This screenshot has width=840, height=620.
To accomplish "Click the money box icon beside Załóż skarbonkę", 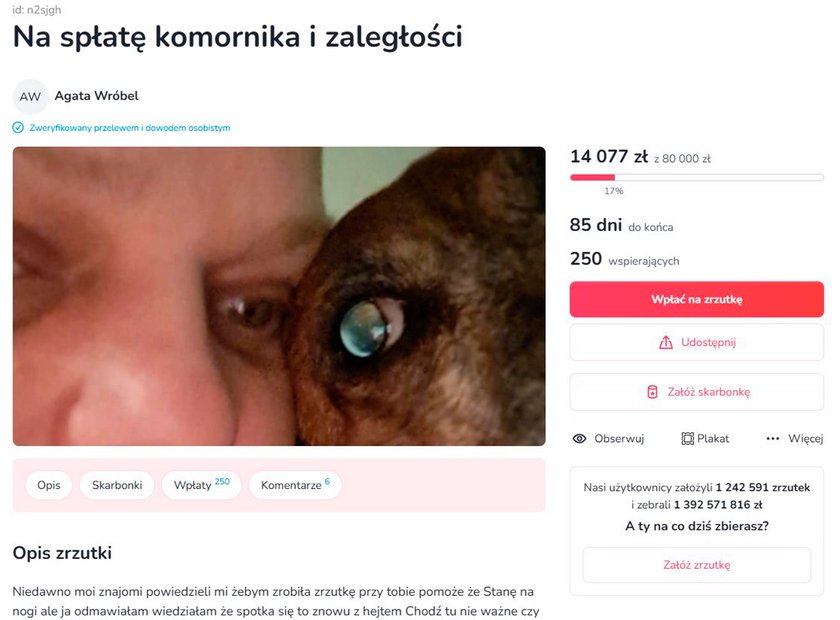I will click(x=652, y=392).
